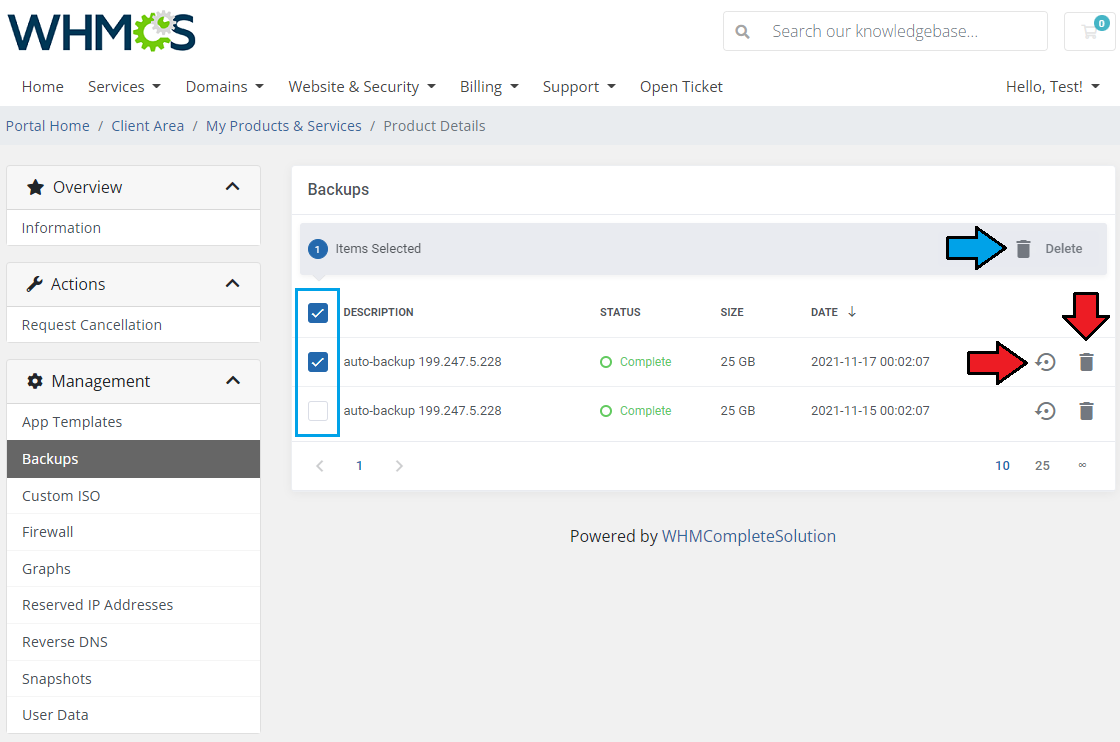Collapse the Management panel chevron
Screen dimensions: 1120x742
(x=232, y=381)
